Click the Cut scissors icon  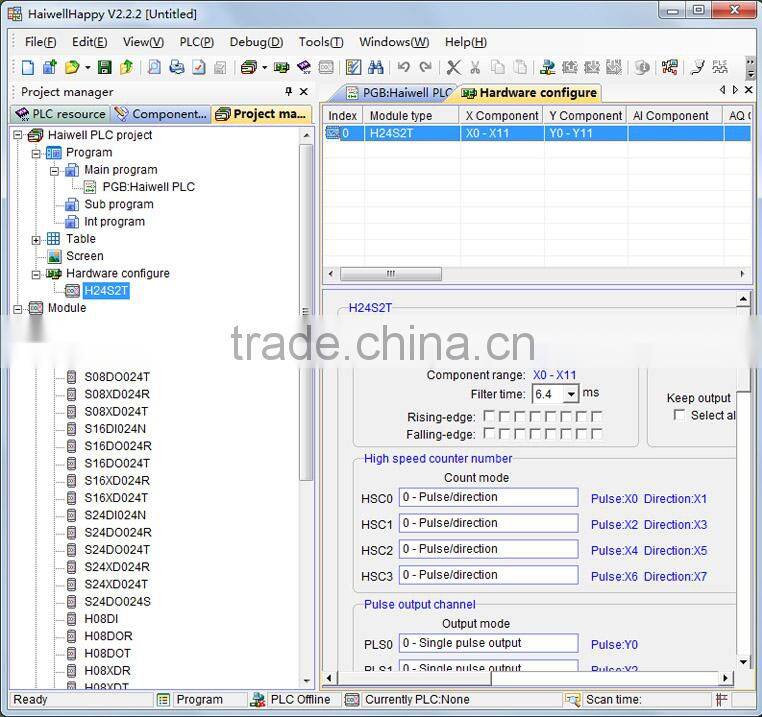475,68
